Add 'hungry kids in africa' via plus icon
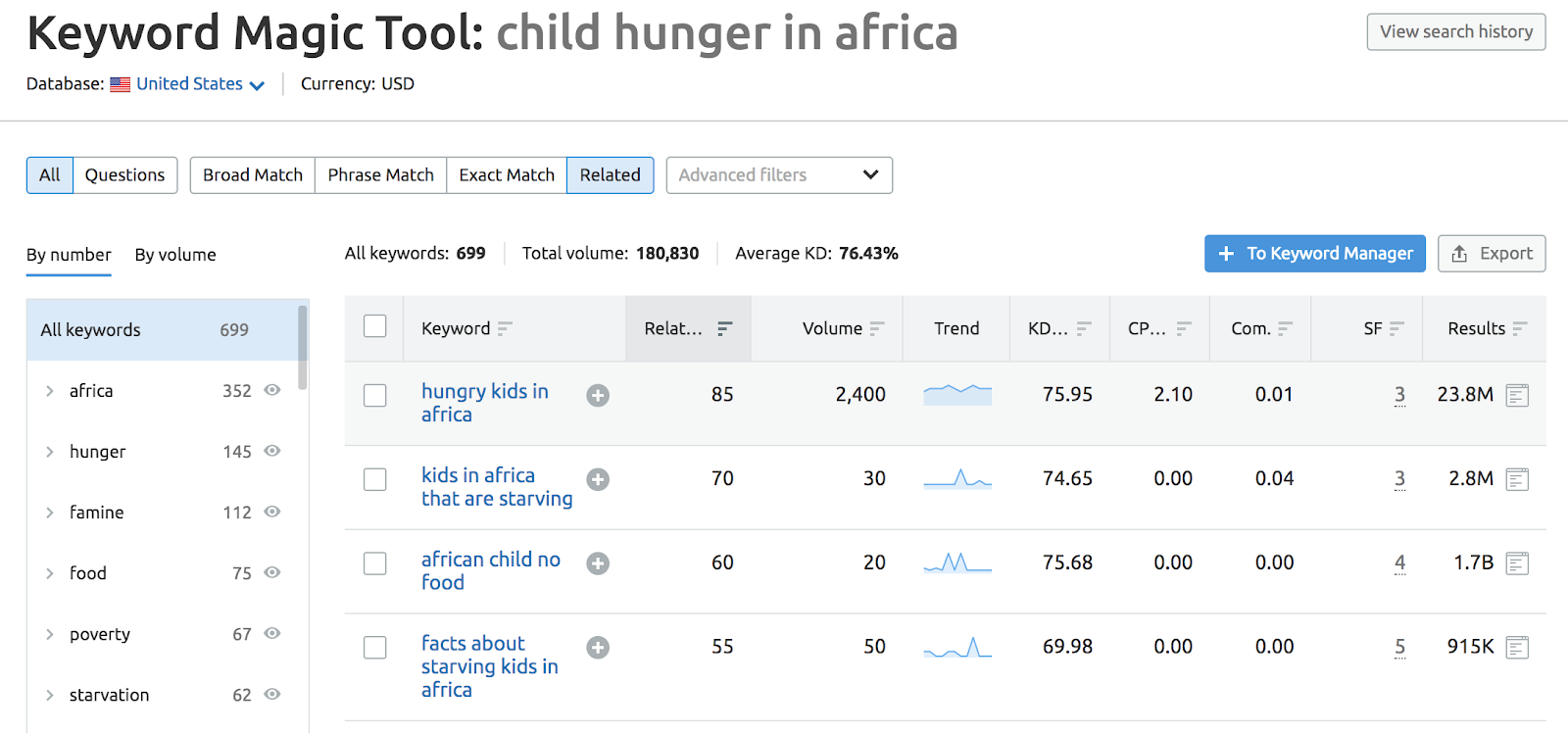 click(598, 395)
